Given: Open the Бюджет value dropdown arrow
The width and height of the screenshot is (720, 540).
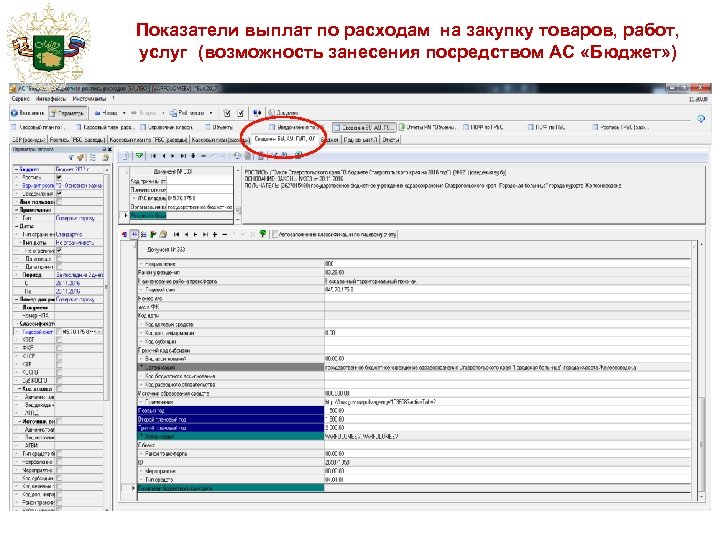Looking at the screenshot, I should [x=107, y=169].
